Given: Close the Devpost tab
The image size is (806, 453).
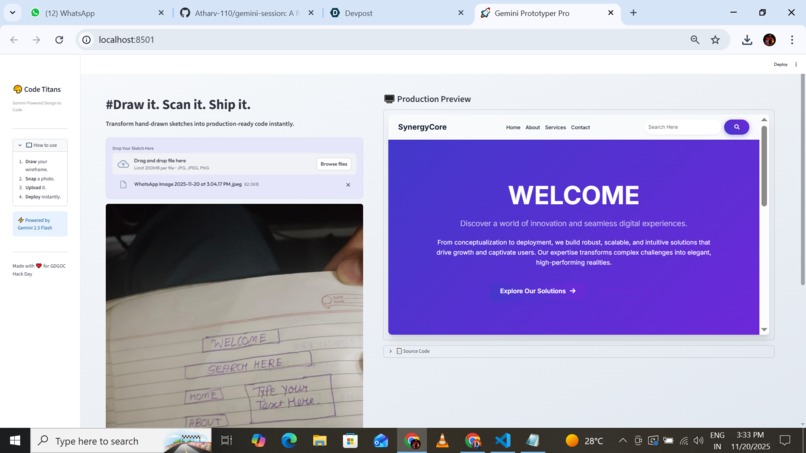Looking at the screenshot, I should click(461, 13).
